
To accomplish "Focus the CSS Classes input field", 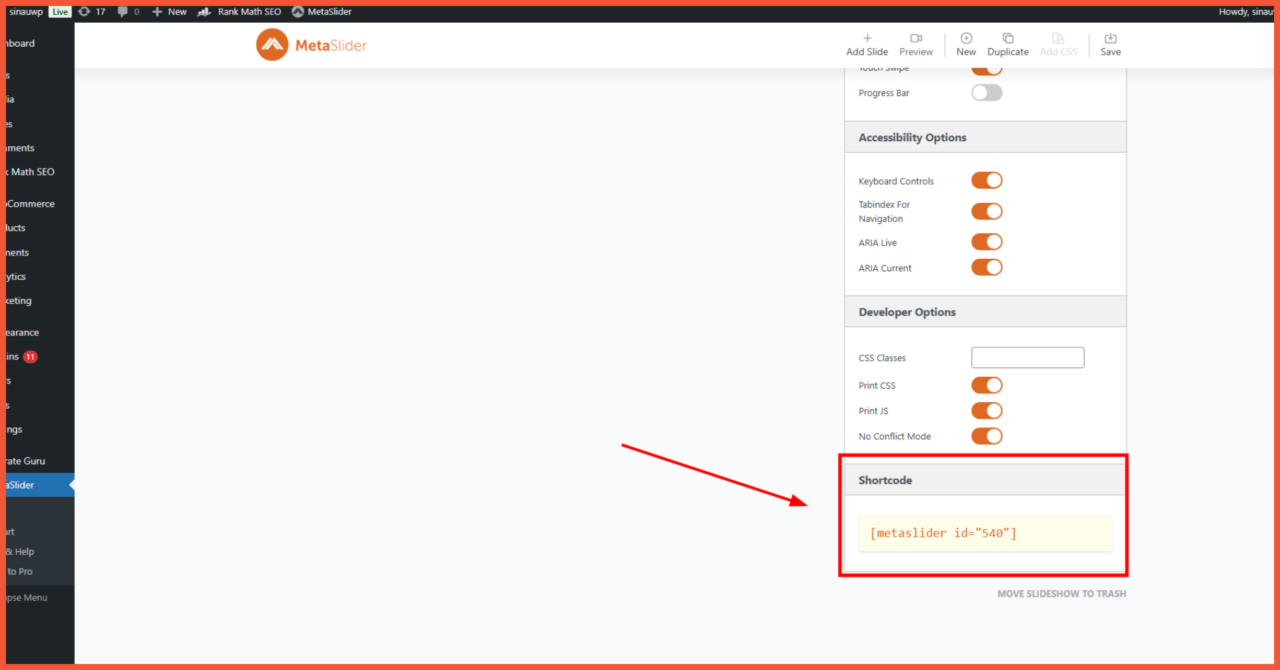I will [x=1028, y=358].
